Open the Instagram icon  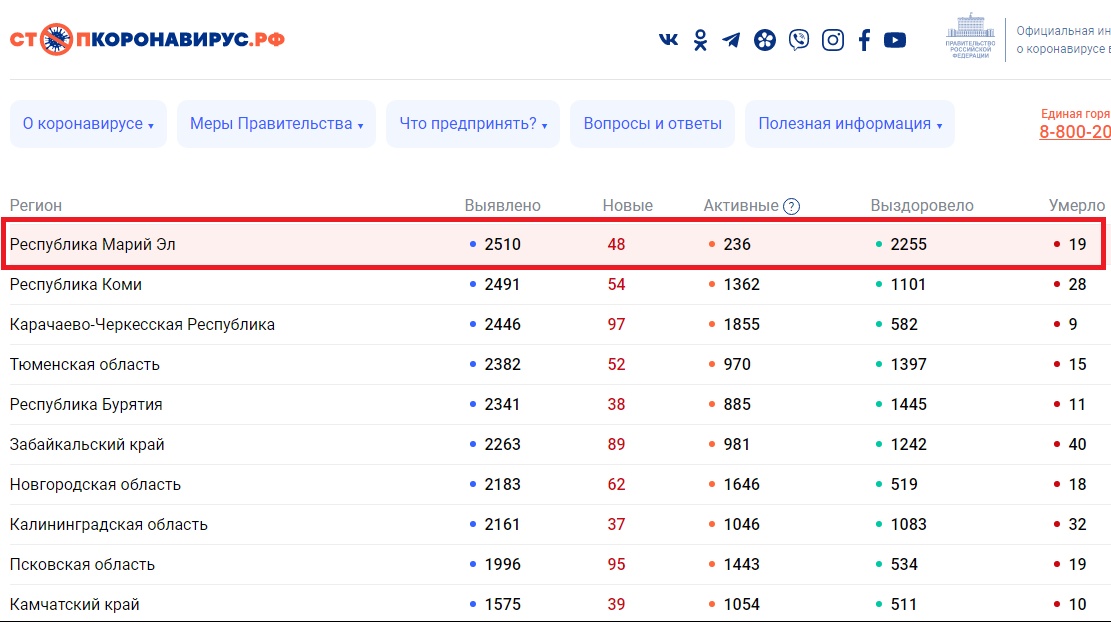(x=832, y=40)
